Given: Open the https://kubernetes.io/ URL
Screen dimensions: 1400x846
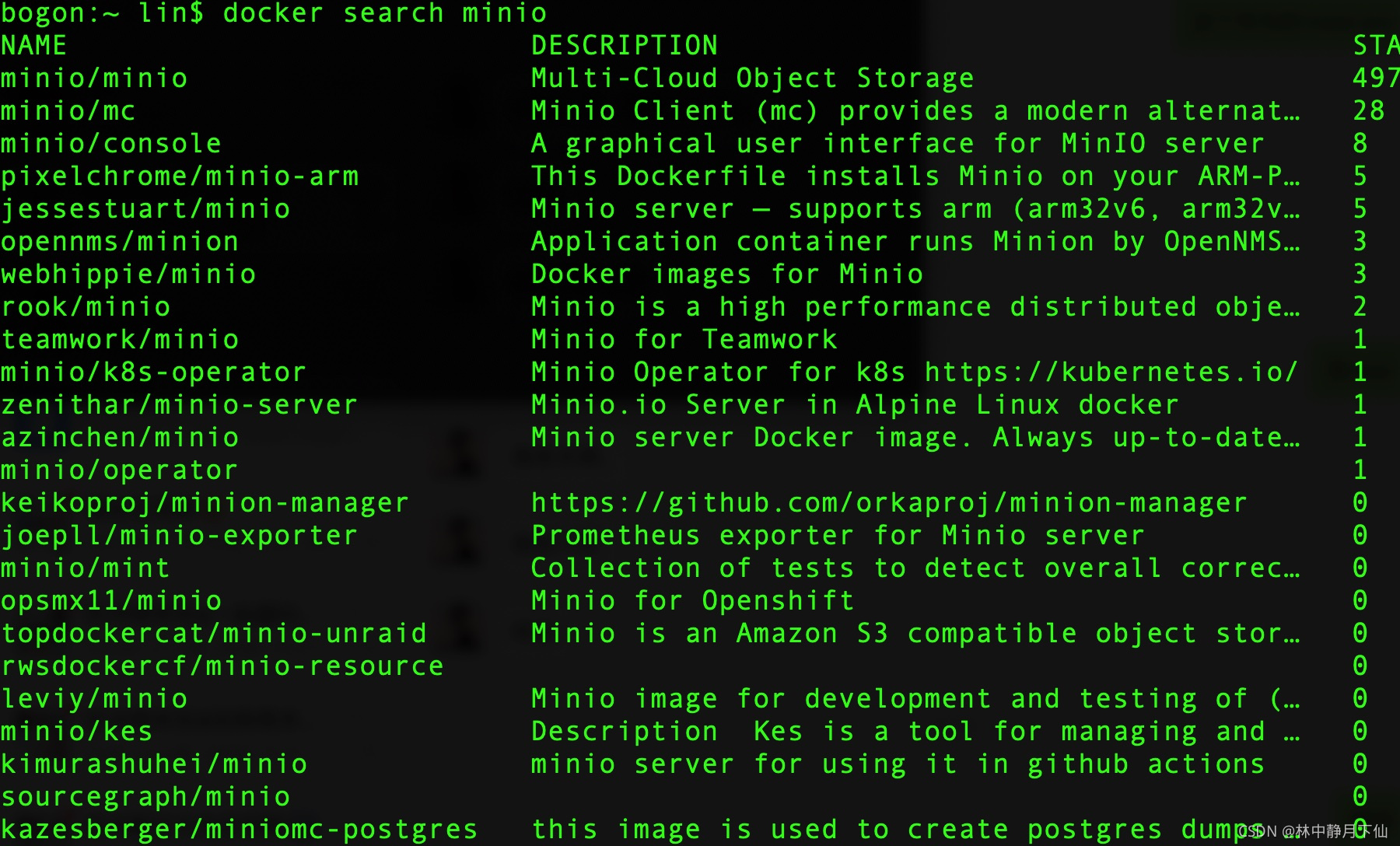Looking at the screenshot, I should 1111,372.
